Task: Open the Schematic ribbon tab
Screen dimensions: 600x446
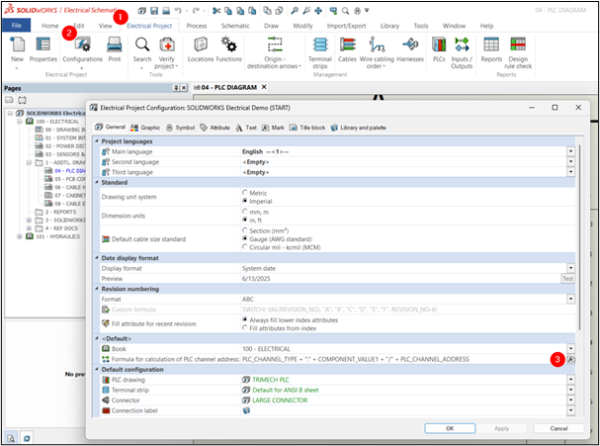Action: tap(235, 26)
